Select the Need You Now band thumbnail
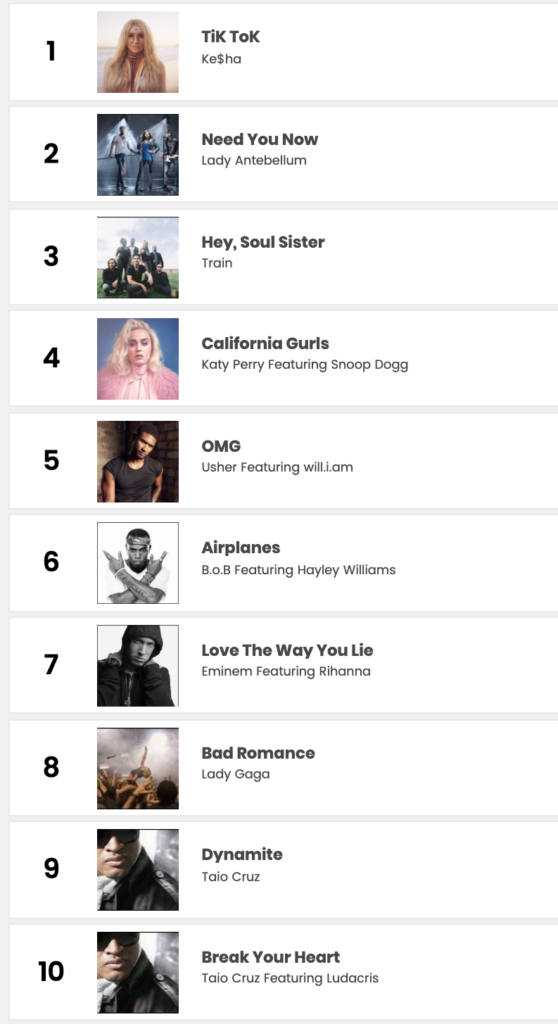558x1024 pixels. [x=138, y=155]
